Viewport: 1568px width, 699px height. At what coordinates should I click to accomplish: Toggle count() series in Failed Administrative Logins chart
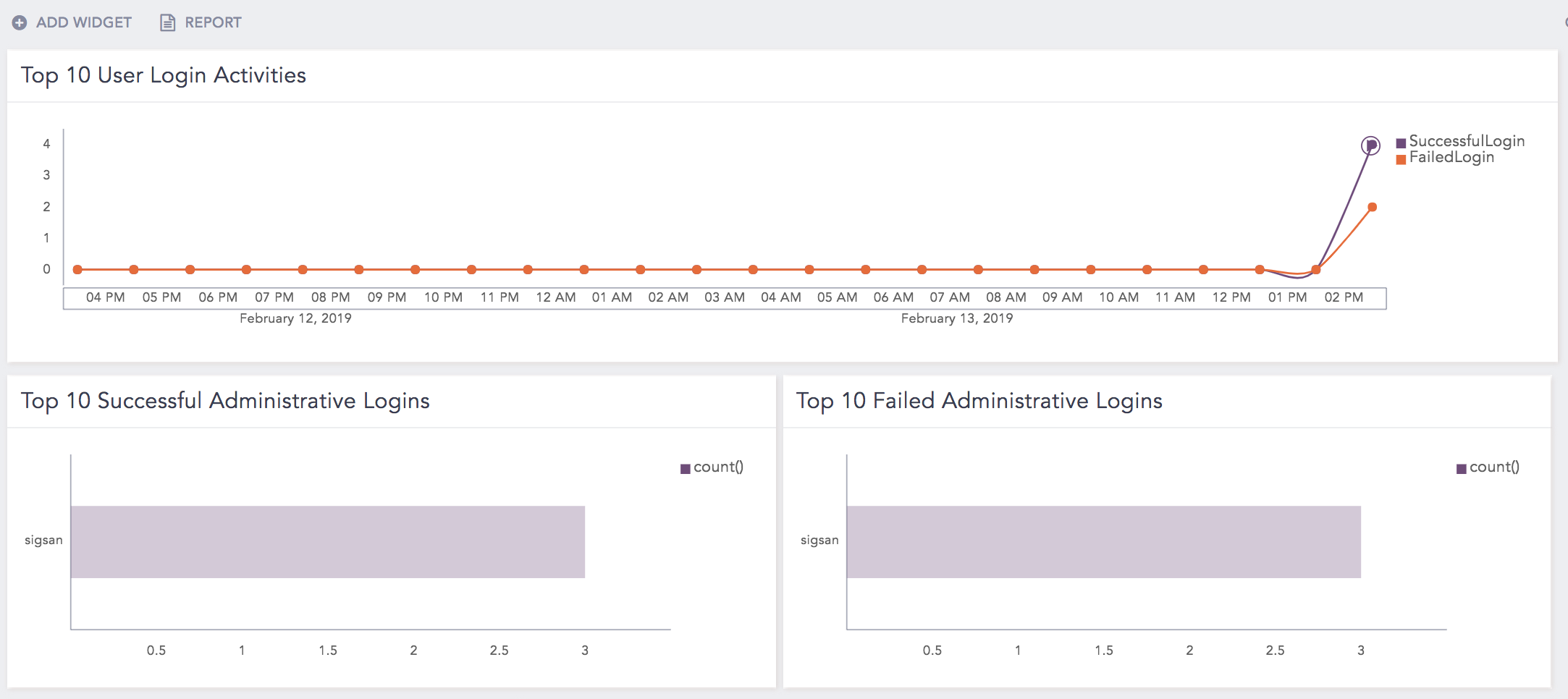[x=1491, y=467]
